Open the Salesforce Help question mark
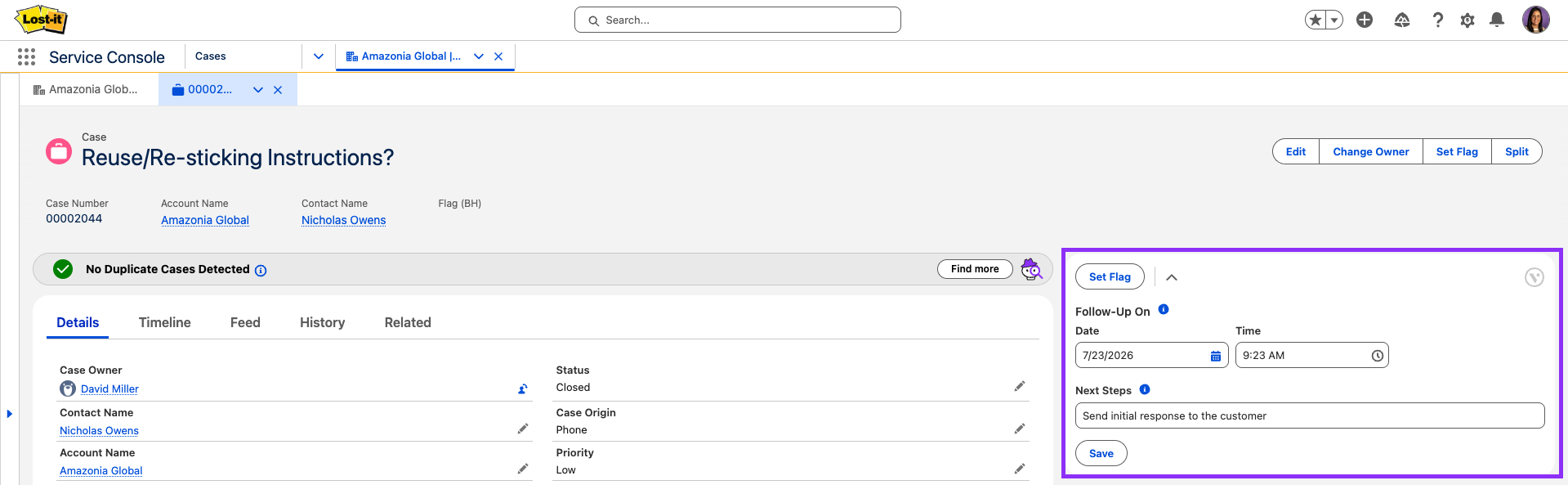This screenshot has height=485, width=1568. 1438,20
